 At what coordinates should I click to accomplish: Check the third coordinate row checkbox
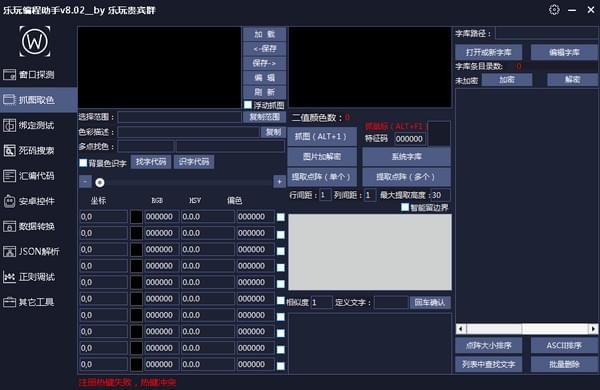(x=280, y=251)
